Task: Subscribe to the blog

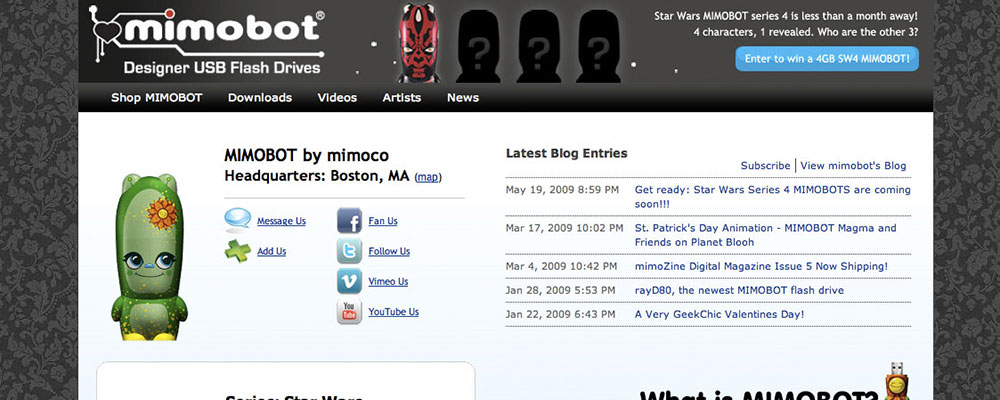Action: pos(765,165)
